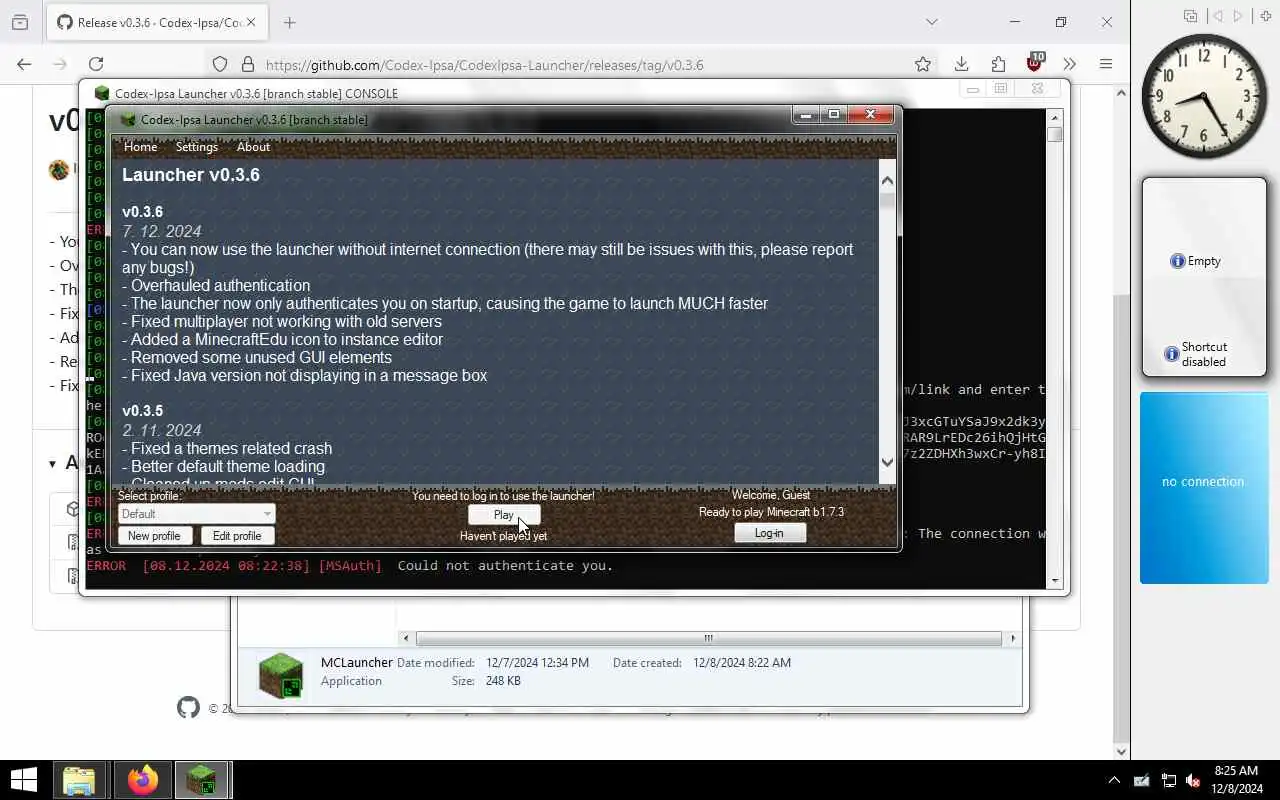Click the Firefox tab view icon
This screenshot has height=800, width=1280.
coord(20,22)
